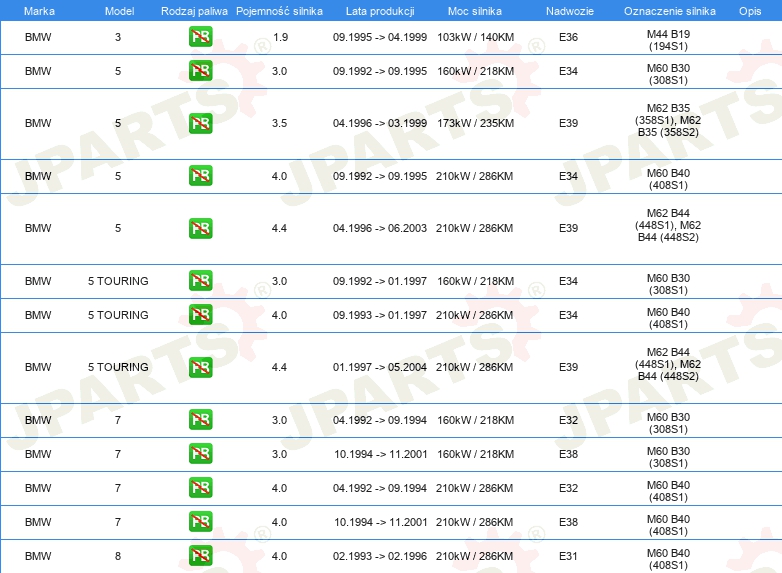Click 4.4 capacity in the 04.1996 -> 06.2003 row
This screenshot has height=573, width=782.
pos(279,228)
